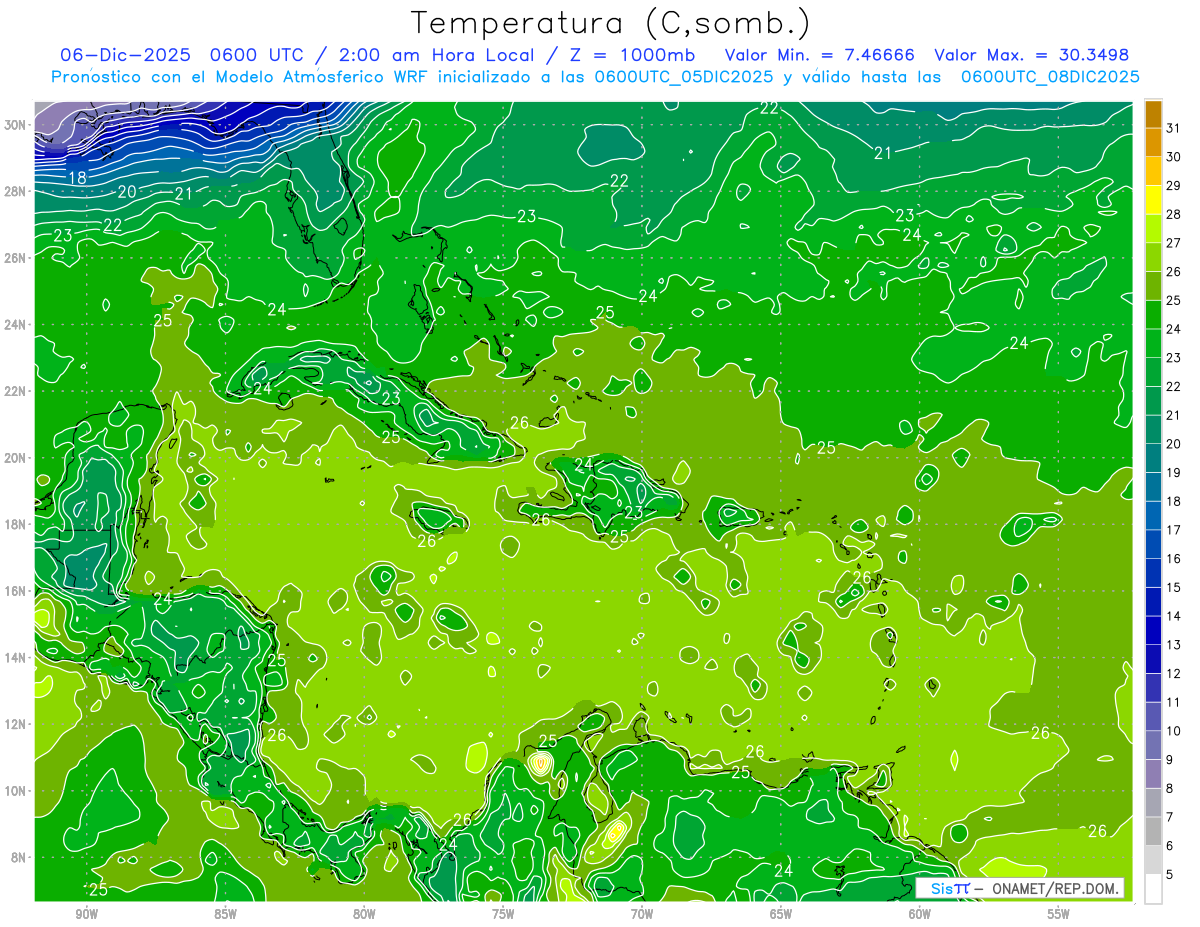Screen dimensions: 1200x927
Task: Select the 'Valor Min. = 7.46666' readout
Action: click(819, 54)
